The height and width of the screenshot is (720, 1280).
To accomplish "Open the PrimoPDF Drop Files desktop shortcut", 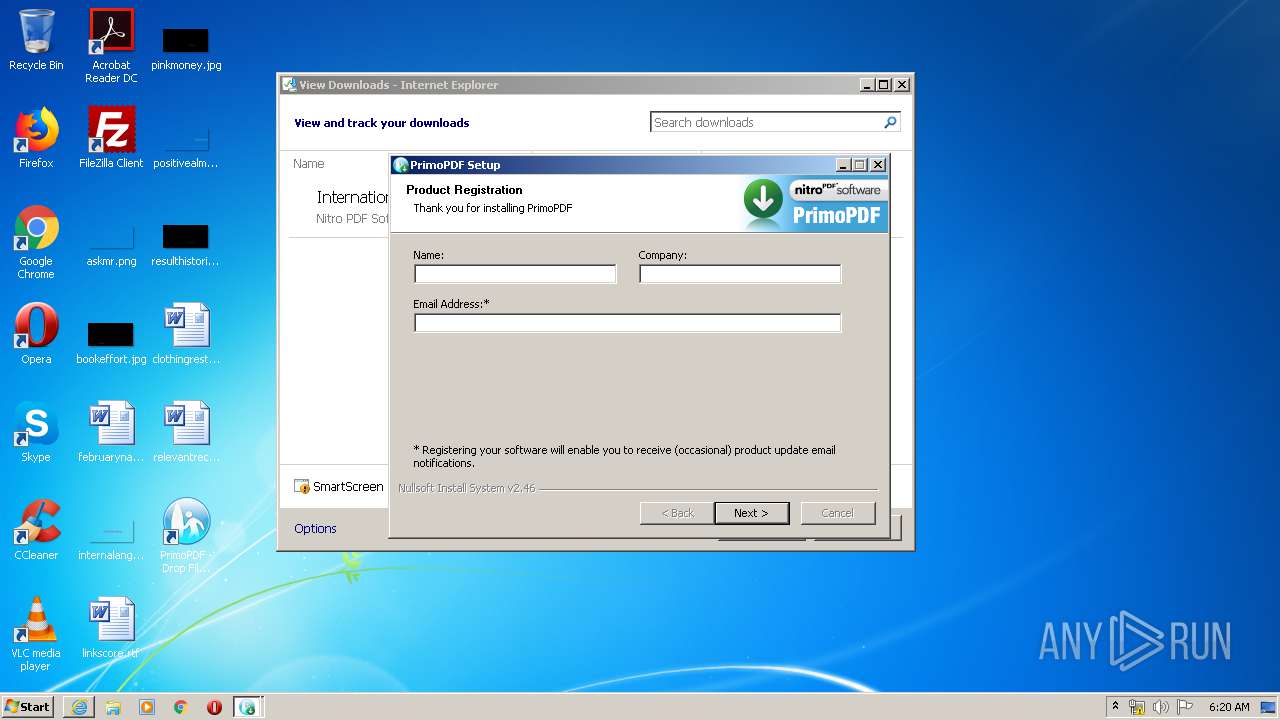I will (x=186, y=536).
